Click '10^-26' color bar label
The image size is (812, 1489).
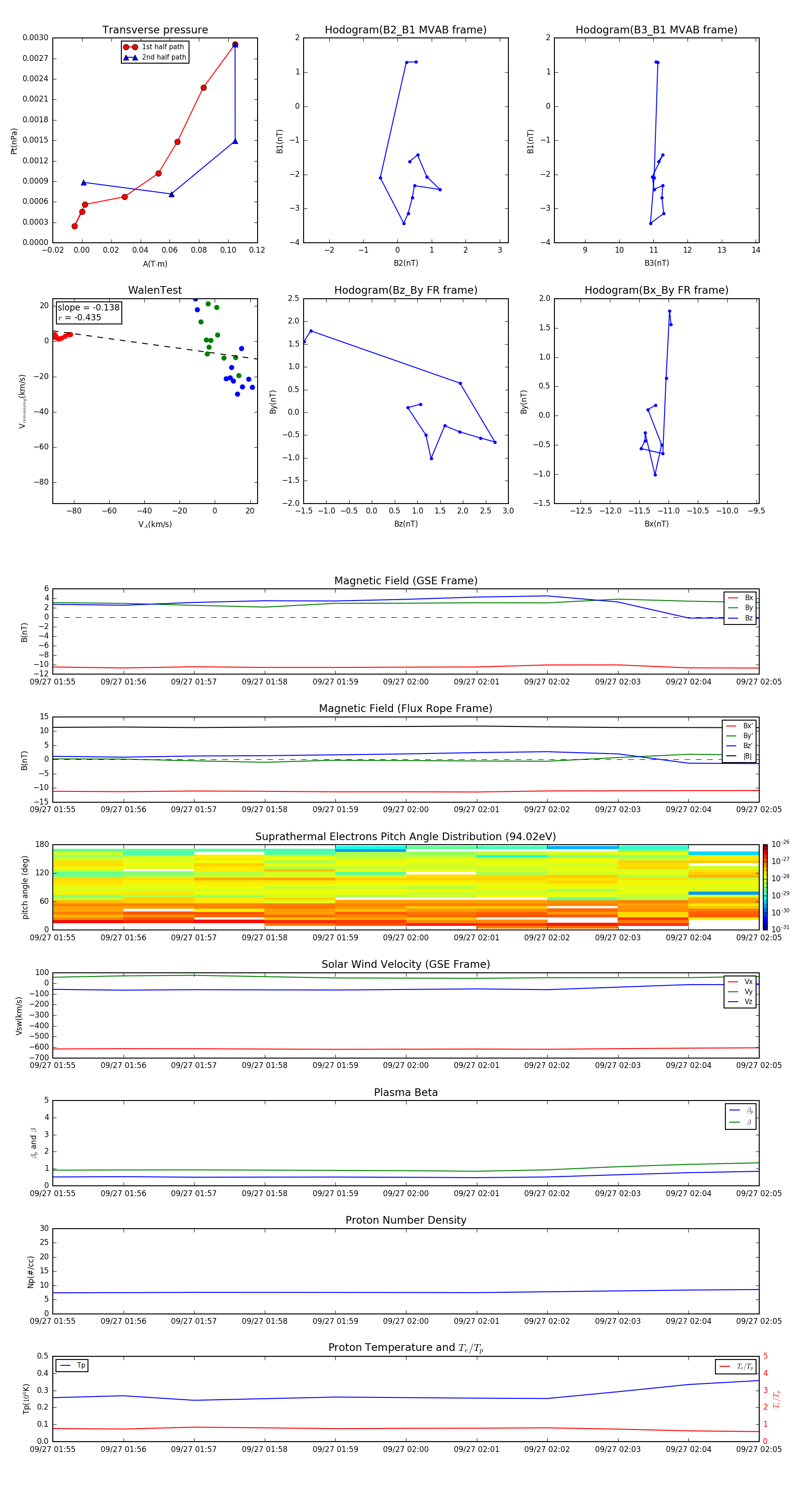click(x=780, y=844)
